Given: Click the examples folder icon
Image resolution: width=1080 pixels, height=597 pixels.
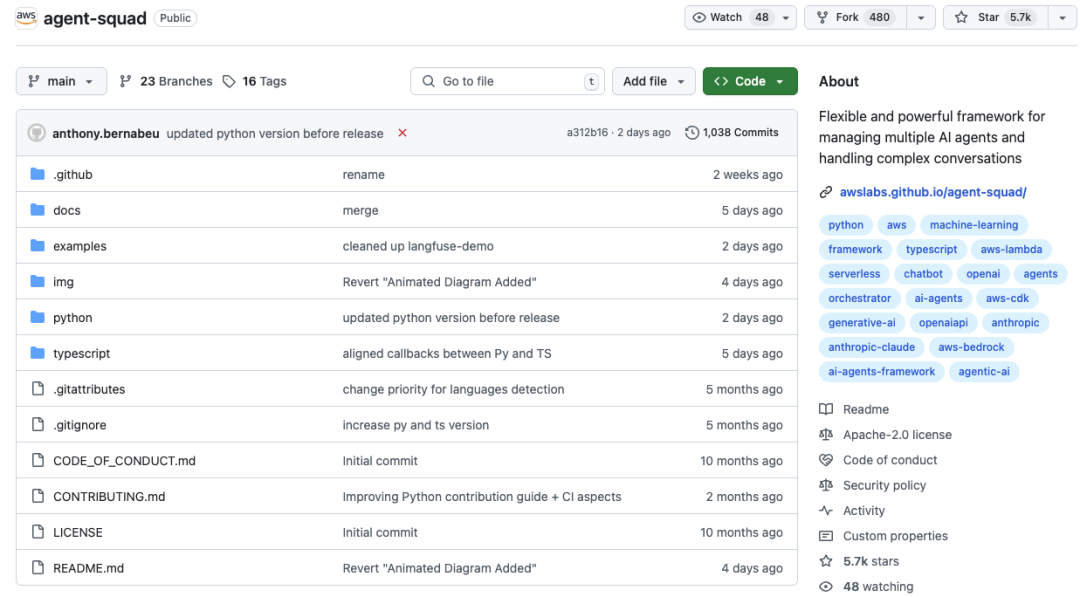Looking at the screenshot, I should pyautogui.click(x=38, y=246).
